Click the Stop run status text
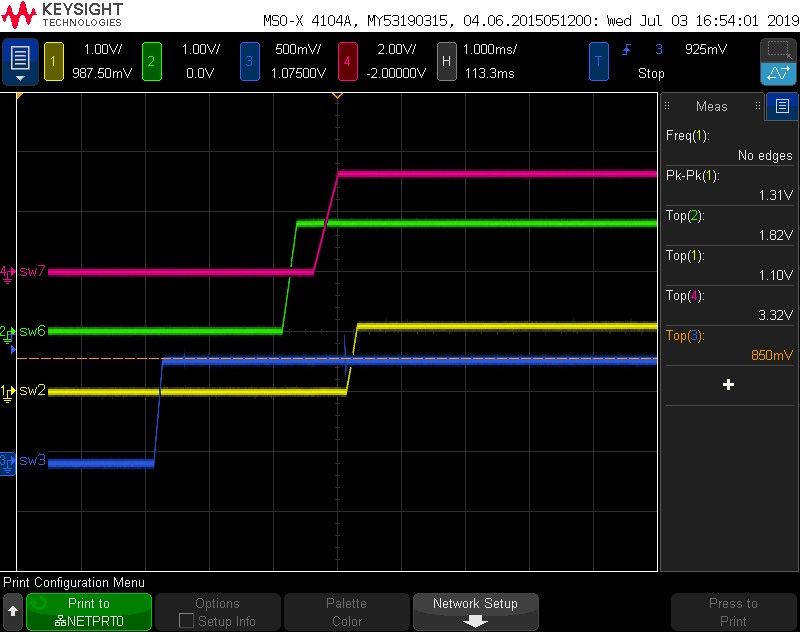This screenshot has height=632, width=800. click(x=652, y=73)
